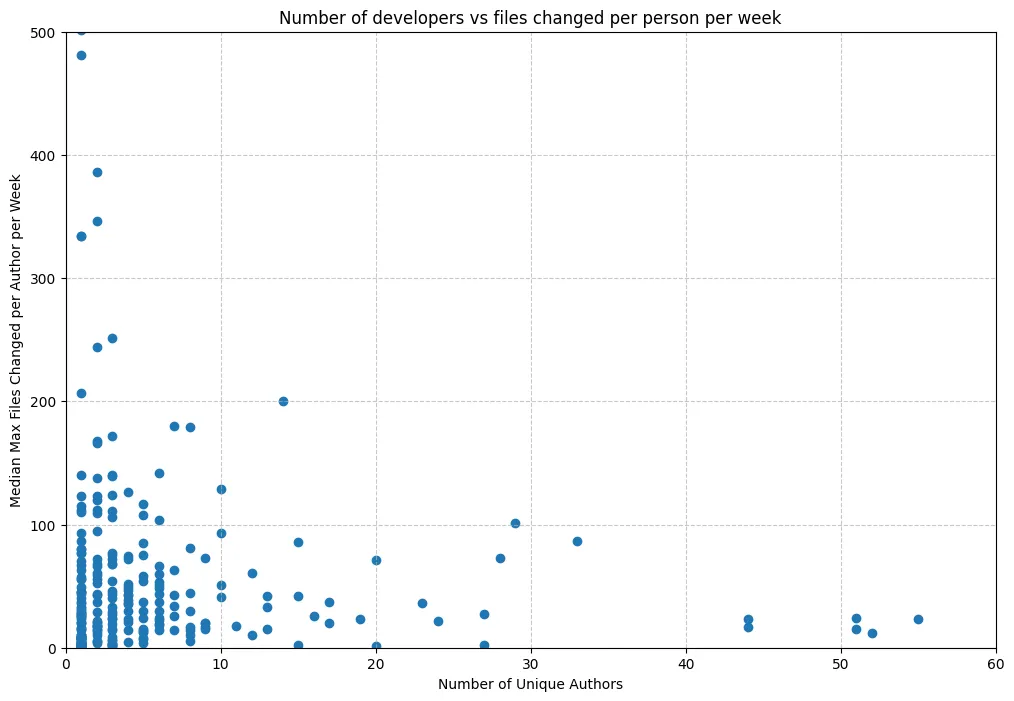
Task: Click the data point at 28 authors
Action: [x=500, y=558]
